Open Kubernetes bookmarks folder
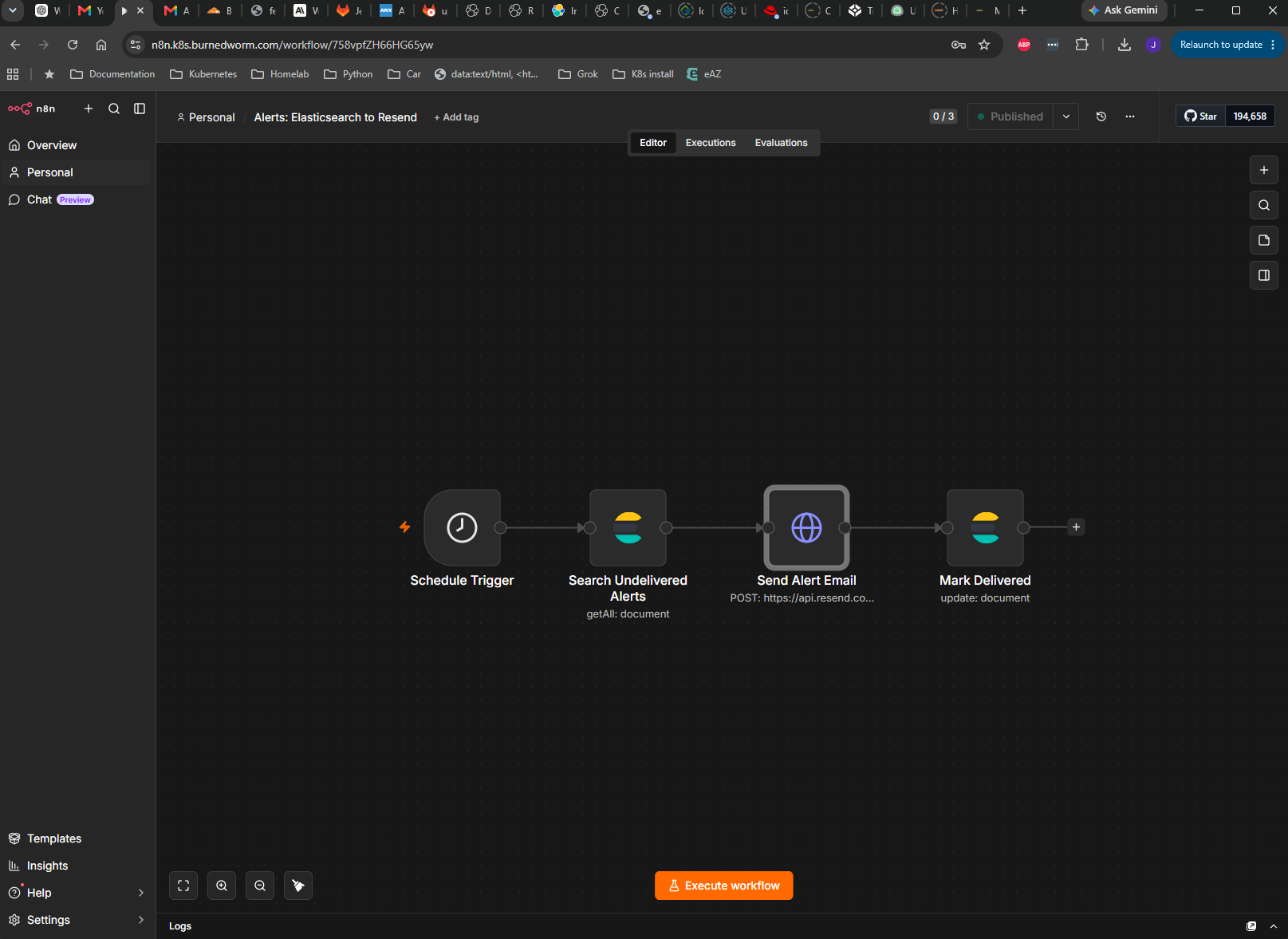 tap(203, 74)
